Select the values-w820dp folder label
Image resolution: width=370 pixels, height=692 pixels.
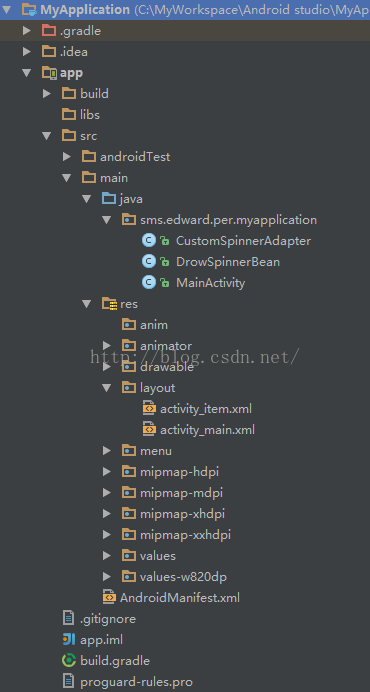pyautogui.click(x=183, y=577)
